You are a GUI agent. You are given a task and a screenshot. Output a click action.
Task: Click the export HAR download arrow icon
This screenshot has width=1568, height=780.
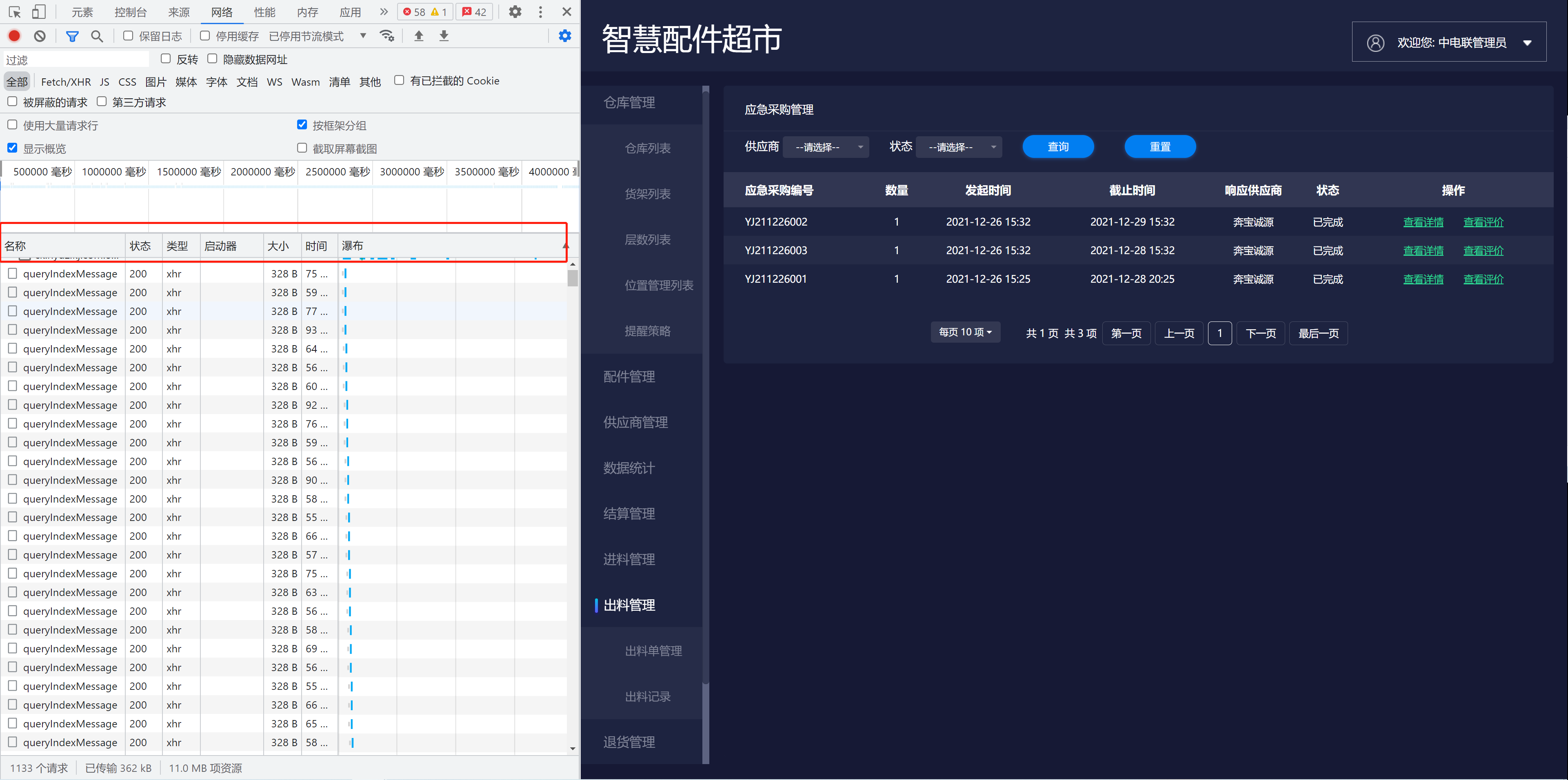(444, 36)
